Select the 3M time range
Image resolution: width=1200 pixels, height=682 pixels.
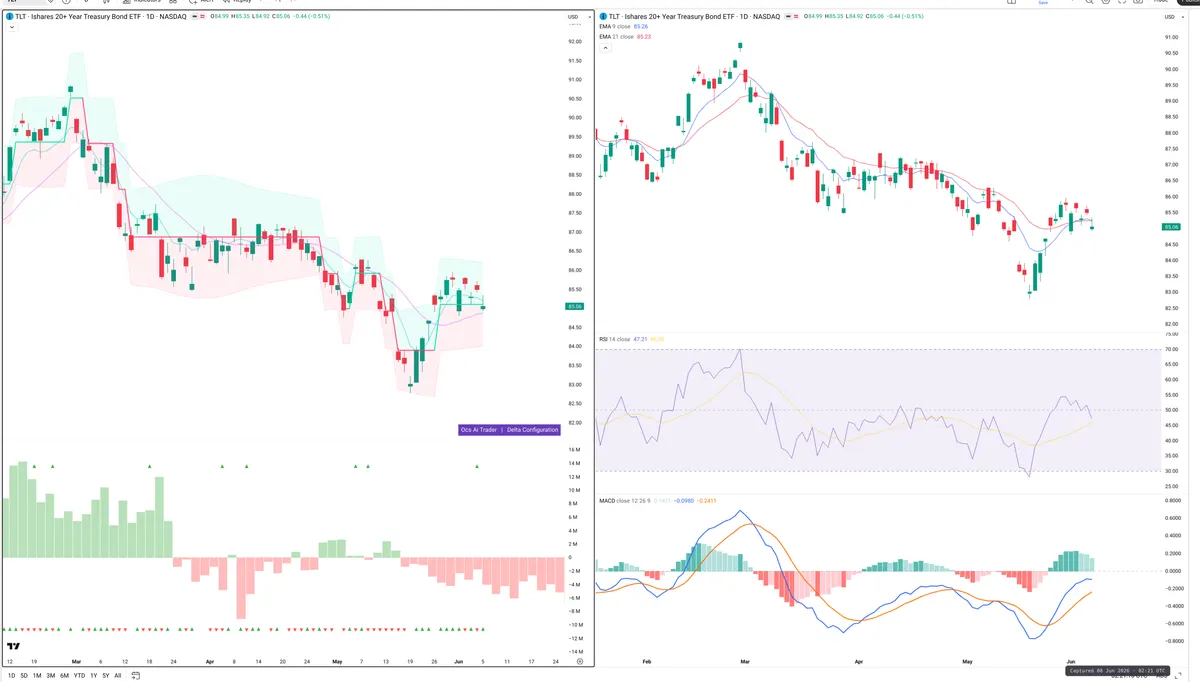(x=51, y=675)
